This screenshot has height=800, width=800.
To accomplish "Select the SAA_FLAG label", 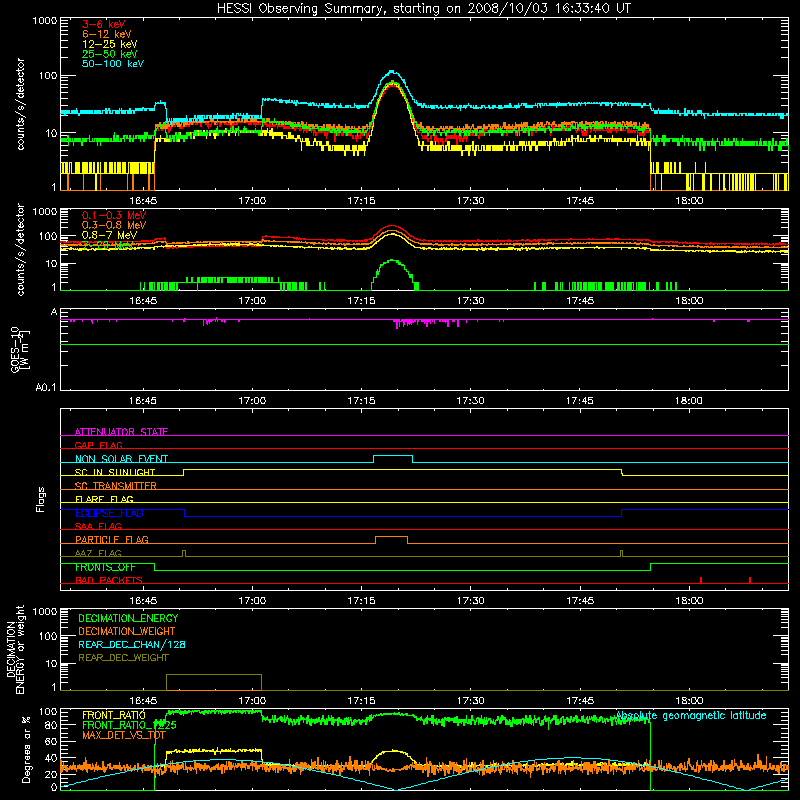I will tap(98, 526).
